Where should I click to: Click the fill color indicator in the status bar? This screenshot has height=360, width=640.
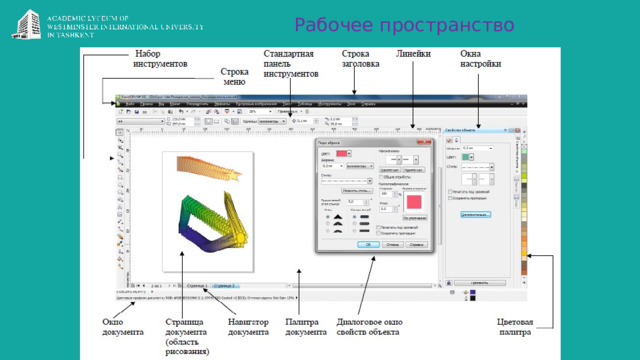(473, 292)
